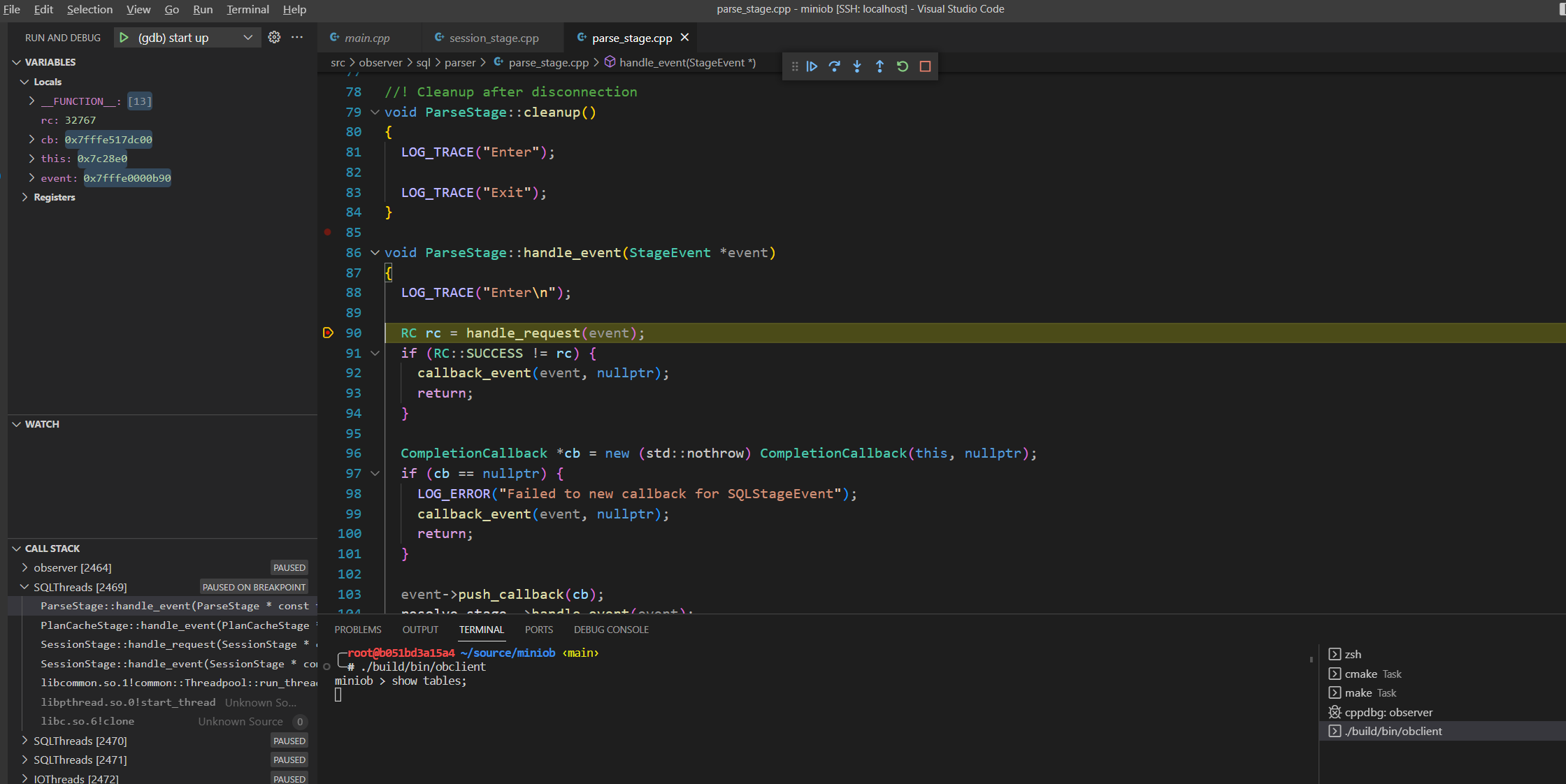The width and height of the screenshot is (1566, 784).
Task: Click the session_stage.cpp editor tab
Action: (x=492, y=37)
